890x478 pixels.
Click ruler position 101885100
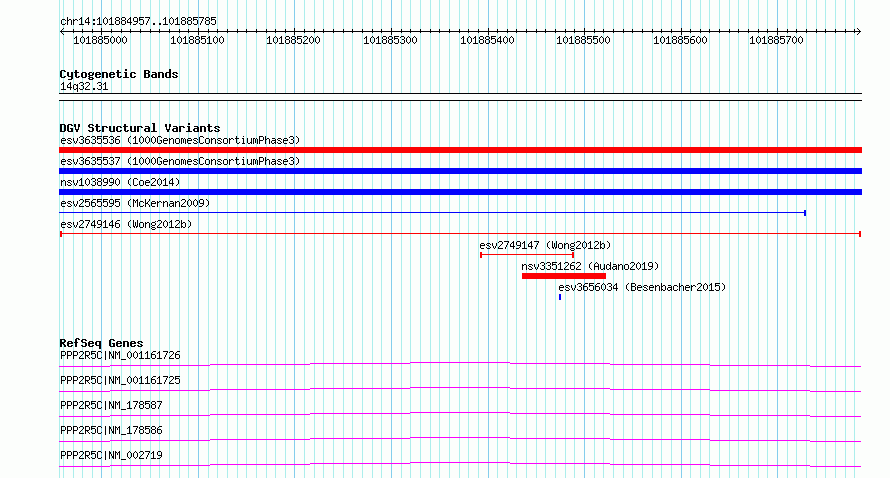tap(198, 40)
